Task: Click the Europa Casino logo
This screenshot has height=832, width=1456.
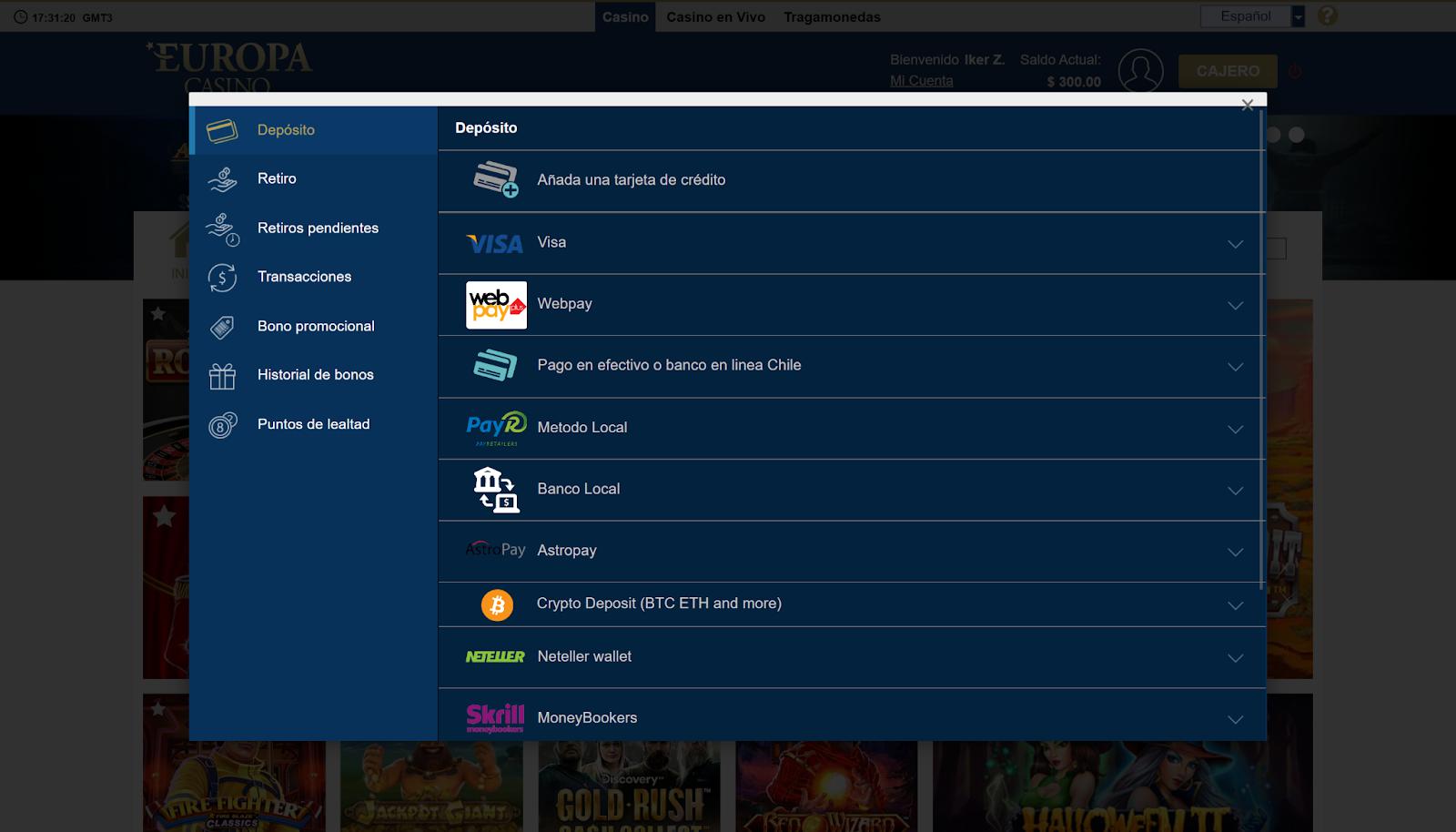Action: tap(229, 67)
